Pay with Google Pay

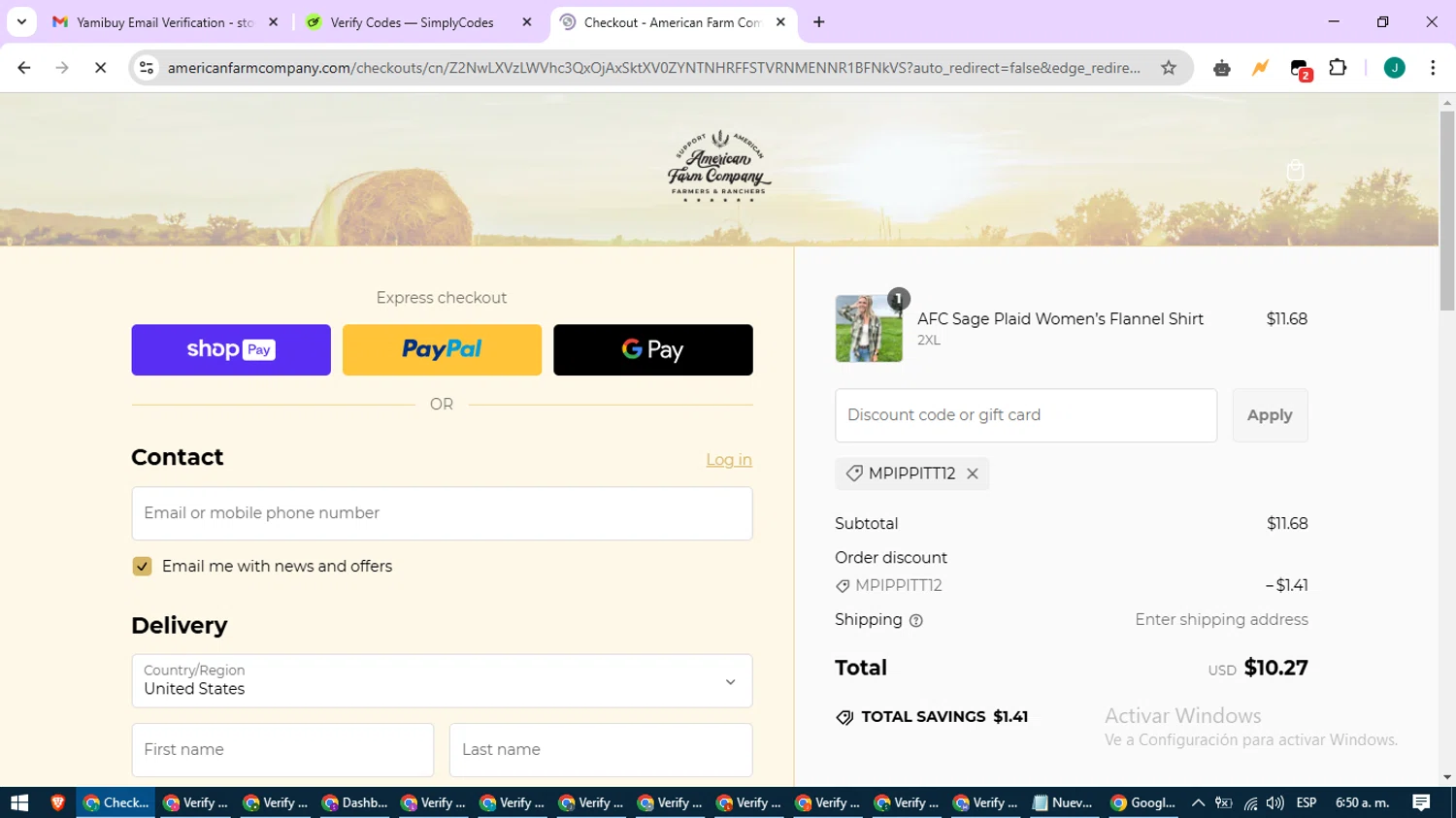(x=653, y=349)
